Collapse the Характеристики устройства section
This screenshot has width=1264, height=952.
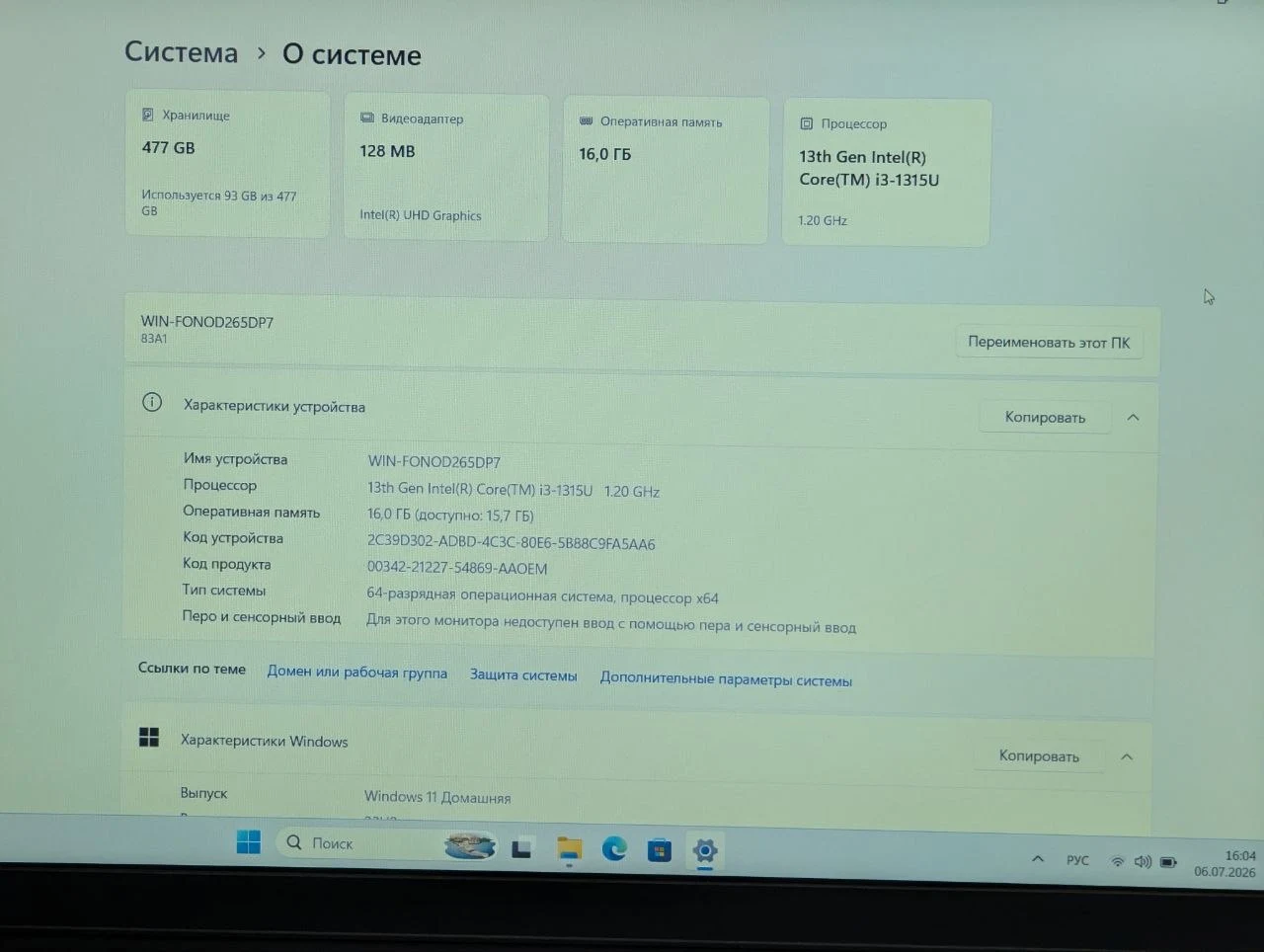(x=1134, y=418)
